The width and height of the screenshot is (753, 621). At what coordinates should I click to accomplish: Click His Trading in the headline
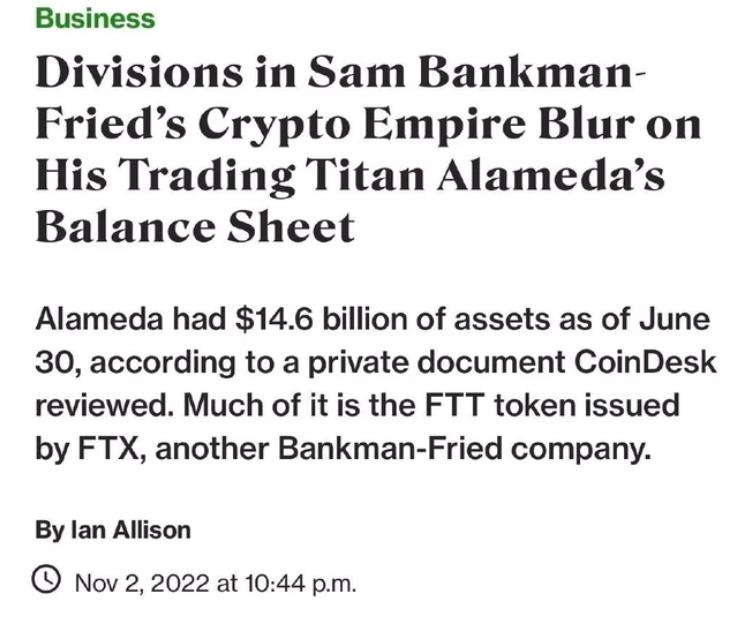click(165, 176)
